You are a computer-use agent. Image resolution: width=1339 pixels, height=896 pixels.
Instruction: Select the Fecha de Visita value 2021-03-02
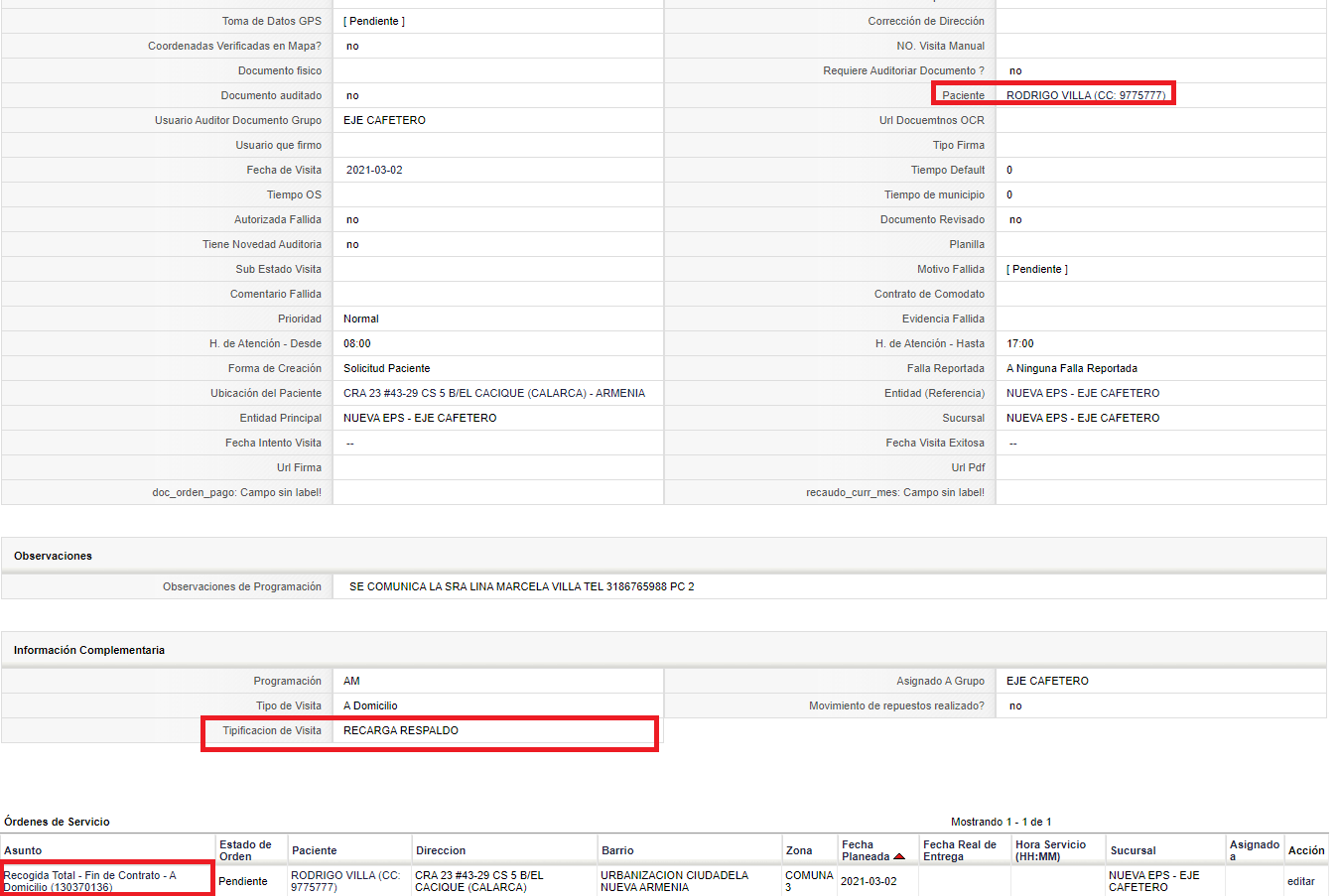pyautogui.click(x=374, y=170)
